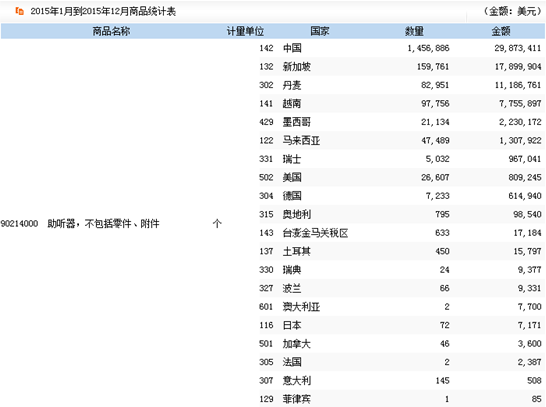Image resolution: width=546 pixels, height=407 pixels.
Task: Click the 计量单位 column header
Action: [x=245, y=31]
